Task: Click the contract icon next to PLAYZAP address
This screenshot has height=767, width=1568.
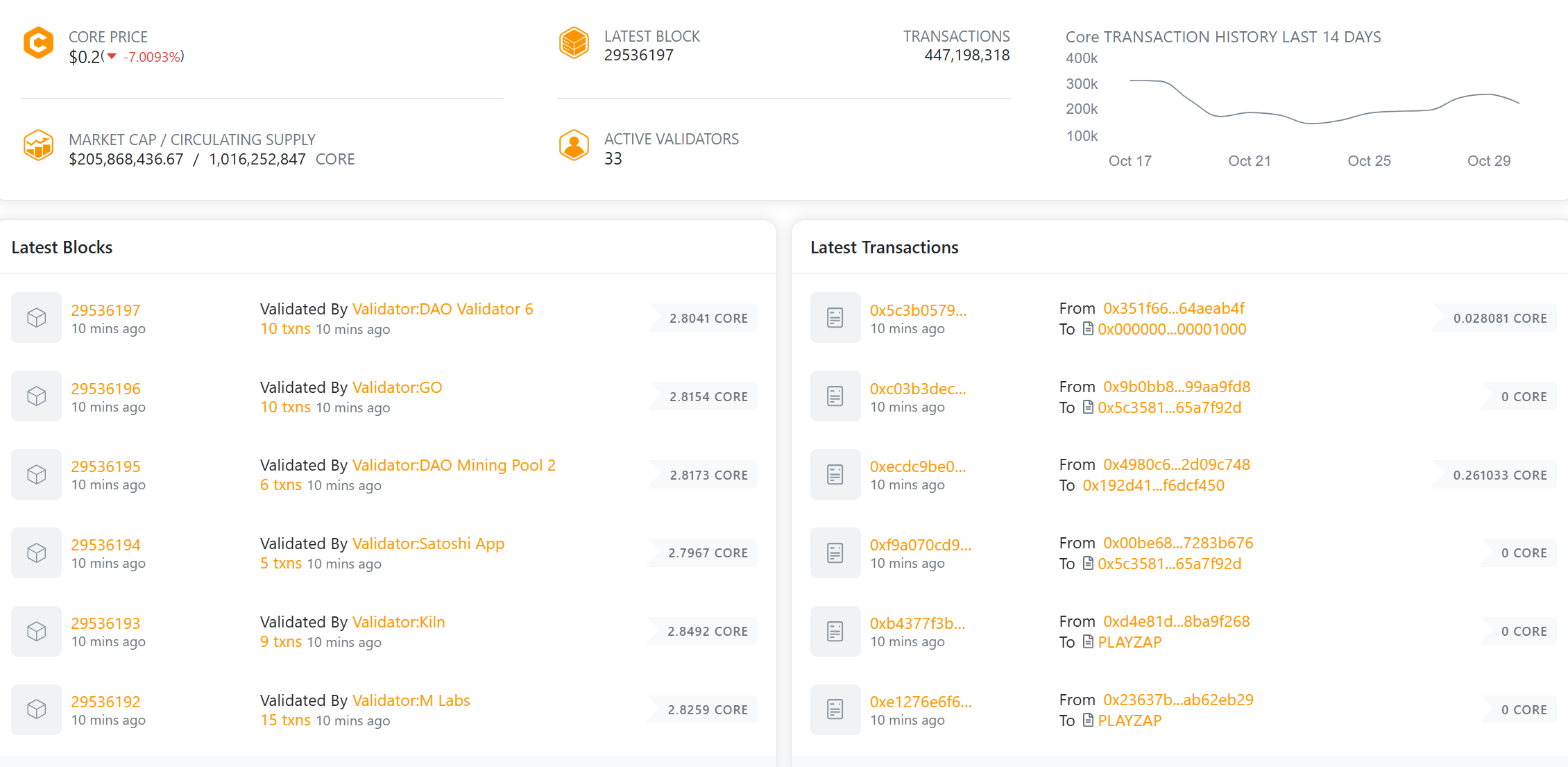Action: [x=1089, y=642]
